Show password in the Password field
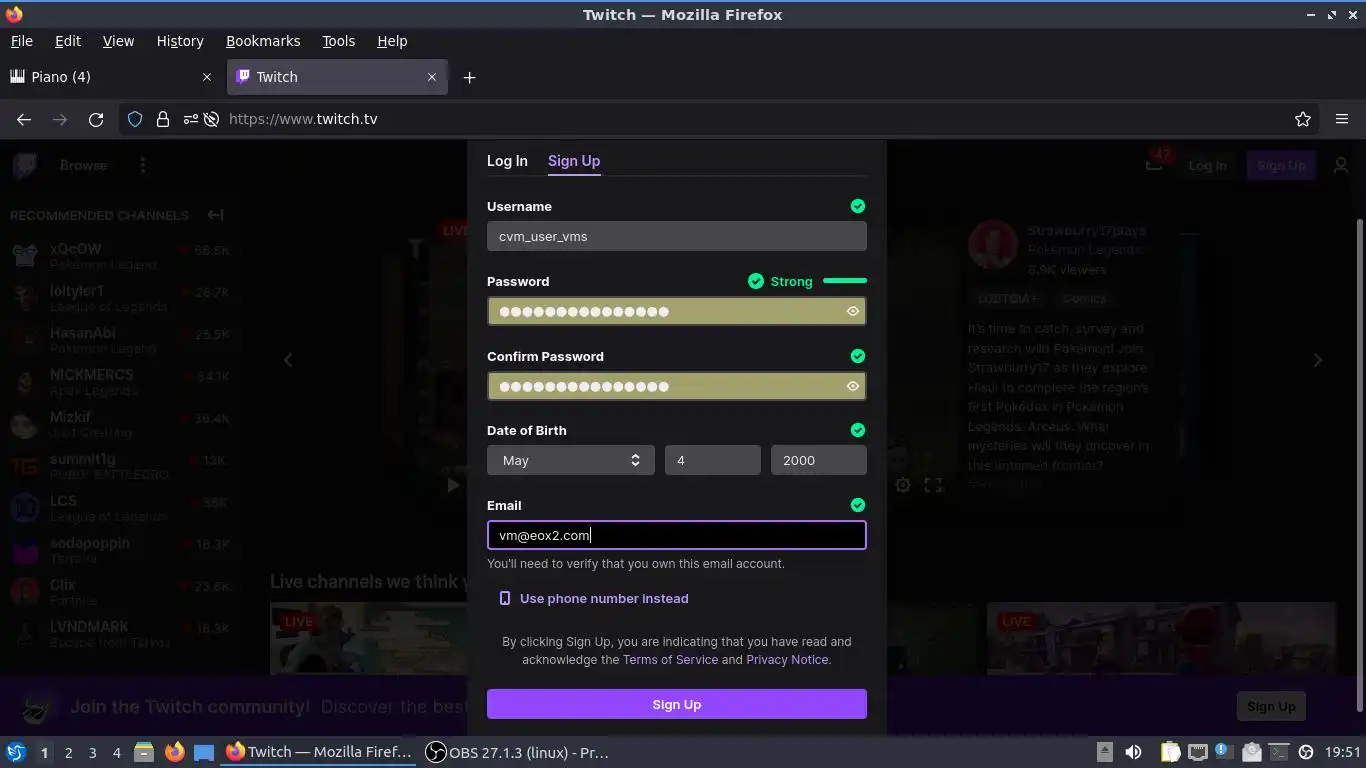The width and height of the screenshot is (1366, 768). (853, 311)
